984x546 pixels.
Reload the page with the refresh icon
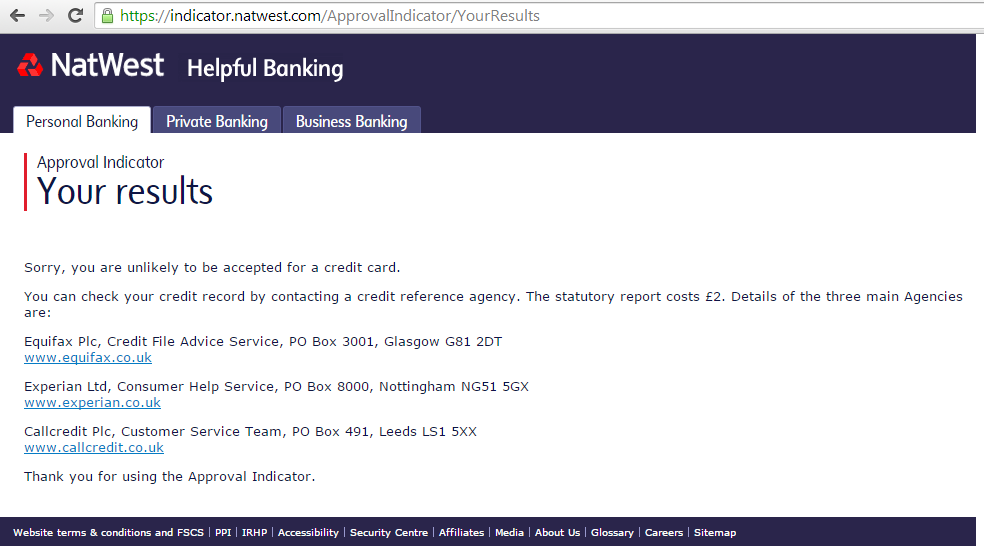pos(75,16)
